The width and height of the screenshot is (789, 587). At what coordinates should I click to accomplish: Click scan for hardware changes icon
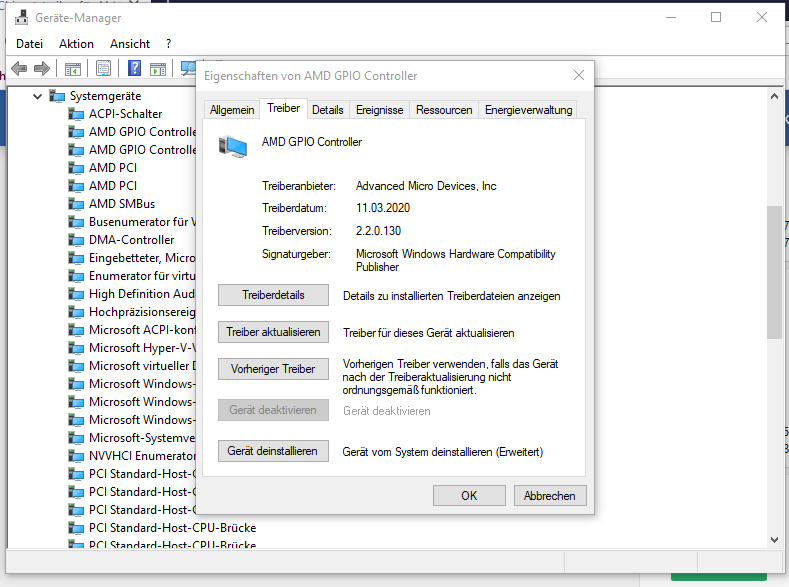coord(188,68)
